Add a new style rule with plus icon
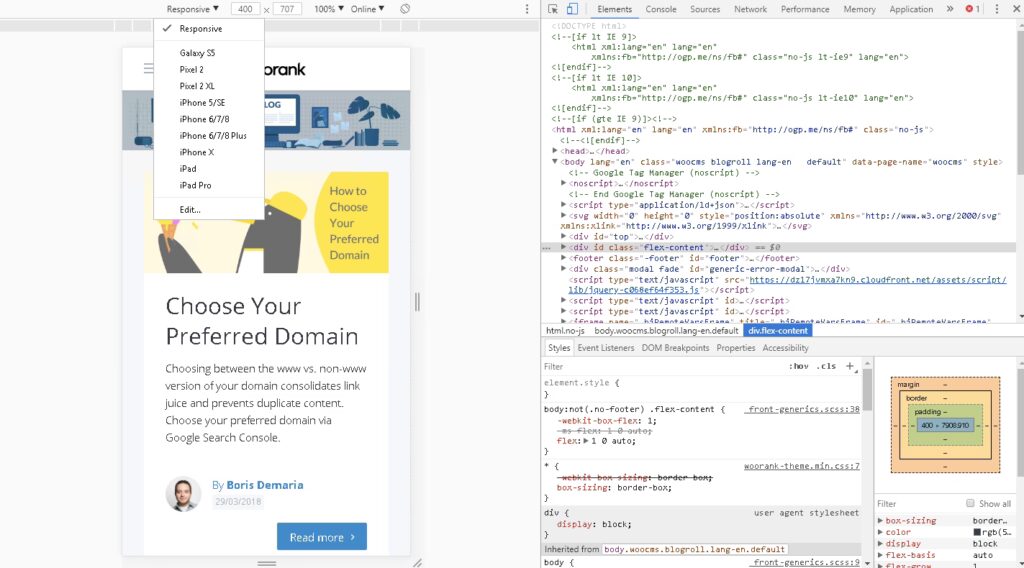Image resolution: width=1024 pixels, height=568 pixels. click(850, 366)
